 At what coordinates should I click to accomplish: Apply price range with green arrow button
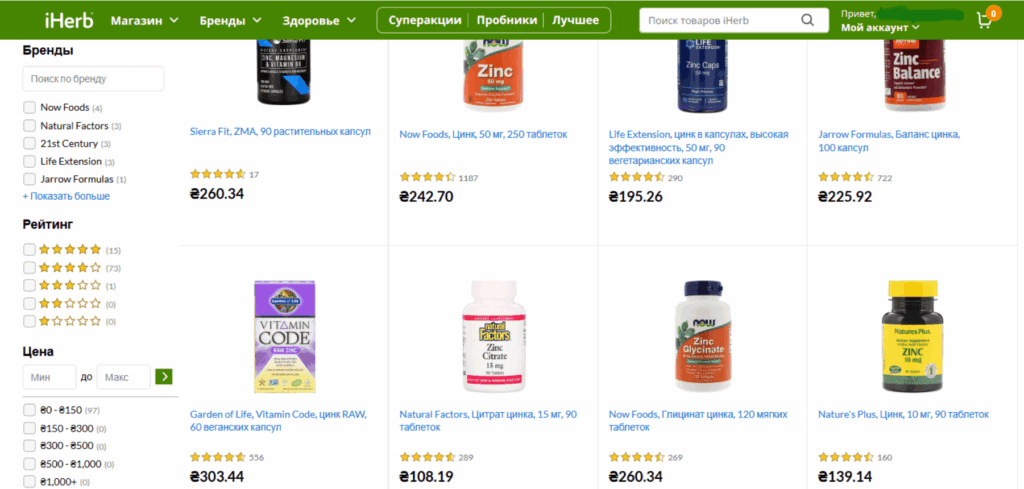tap(163, 377)
